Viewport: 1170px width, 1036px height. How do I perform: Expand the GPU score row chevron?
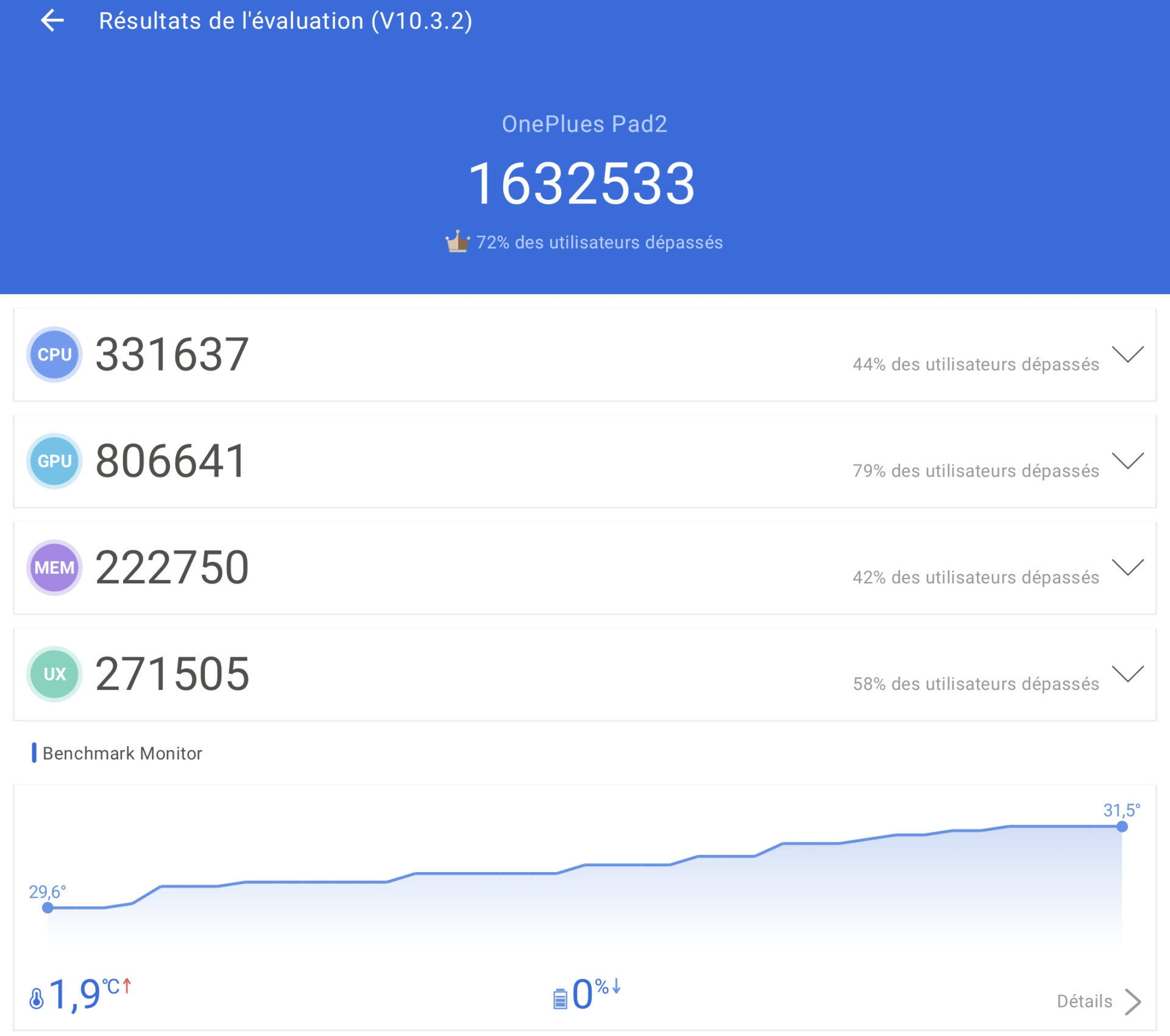click(x=1127, y=461)
